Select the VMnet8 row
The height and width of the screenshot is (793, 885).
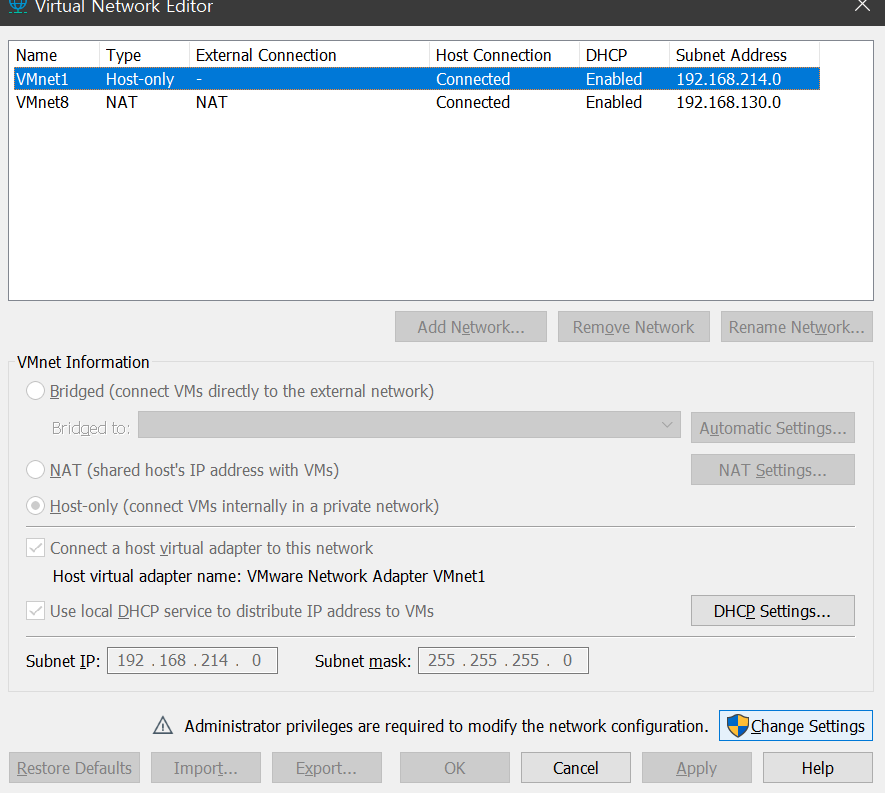417,102
